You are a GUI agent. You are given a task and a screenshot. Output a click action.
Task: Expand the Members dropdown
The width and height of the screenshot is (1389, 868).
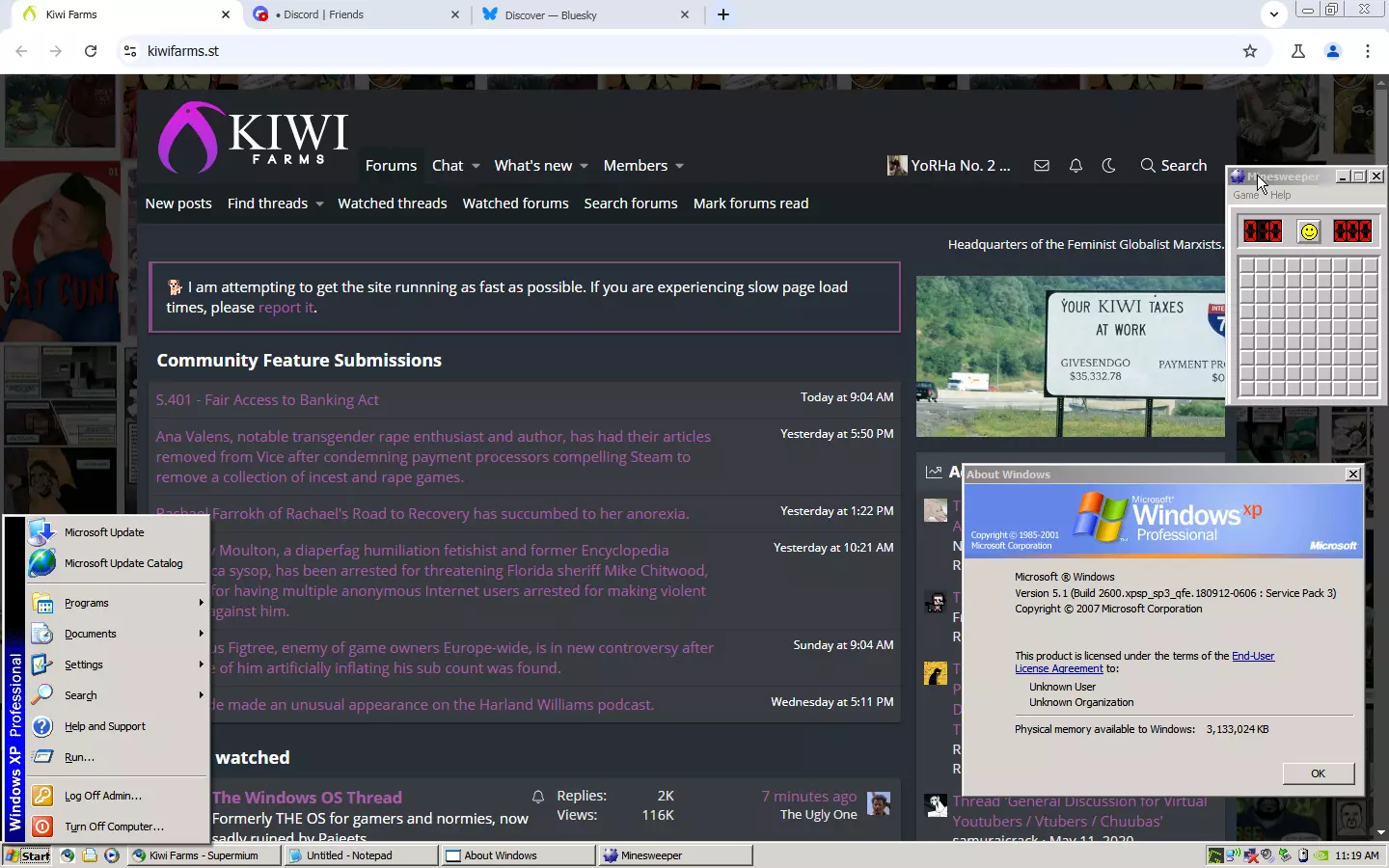click(679, 166)
